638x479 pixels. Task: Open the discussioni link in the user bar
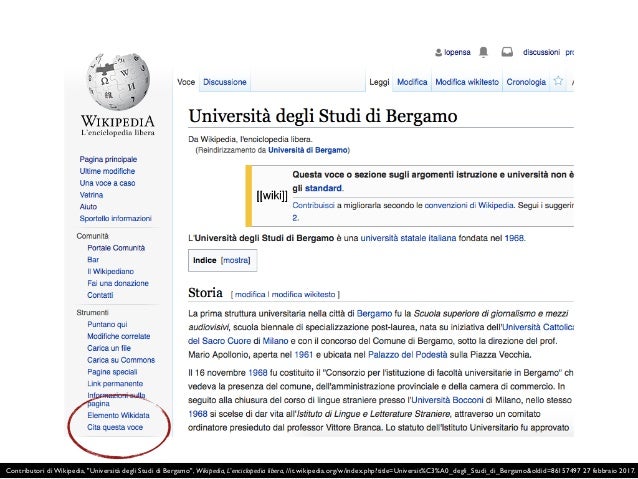[541, 52]
